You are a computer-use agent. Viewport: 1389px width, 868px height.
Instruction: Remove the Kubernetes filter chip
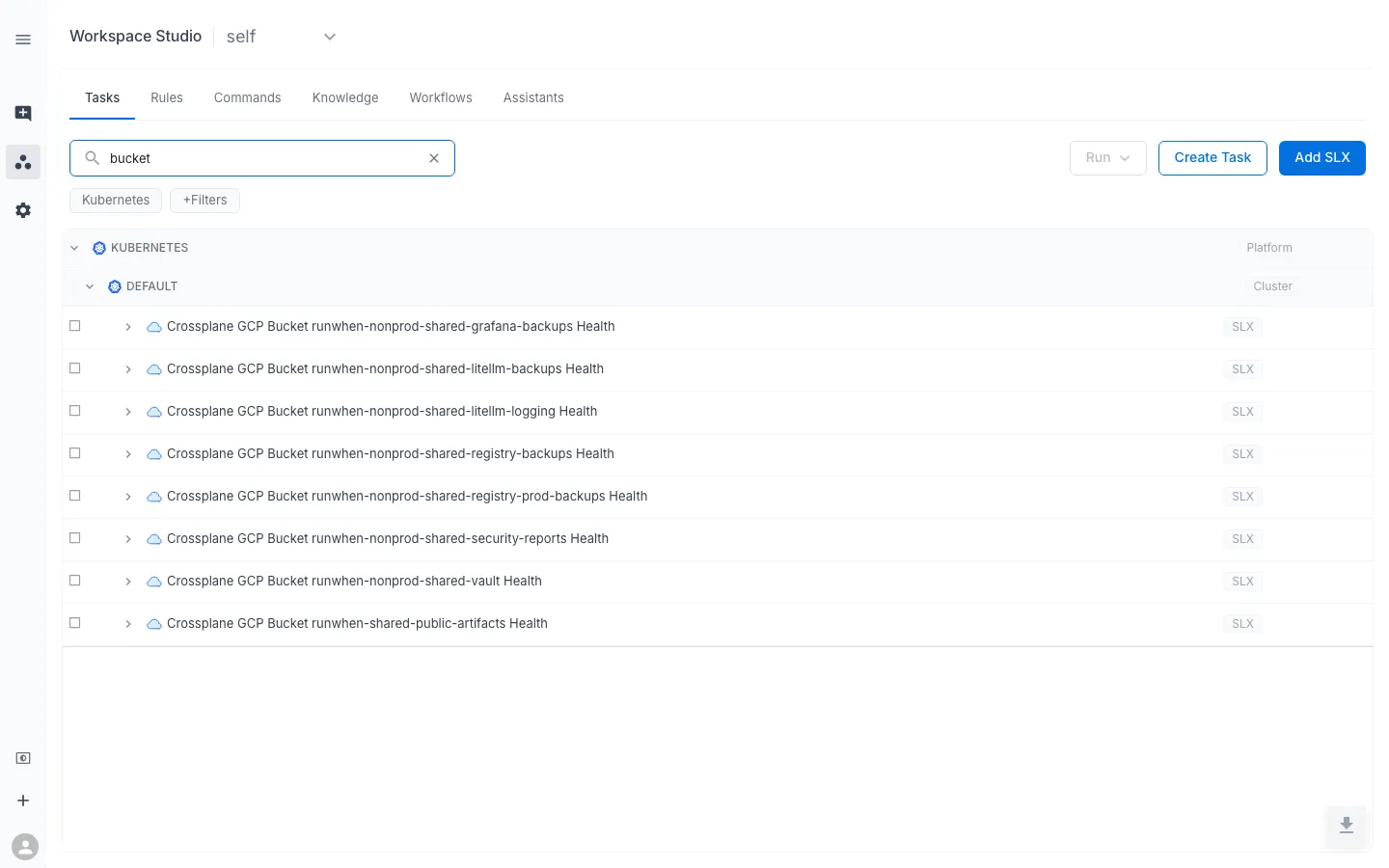click(x=116, y=201)
